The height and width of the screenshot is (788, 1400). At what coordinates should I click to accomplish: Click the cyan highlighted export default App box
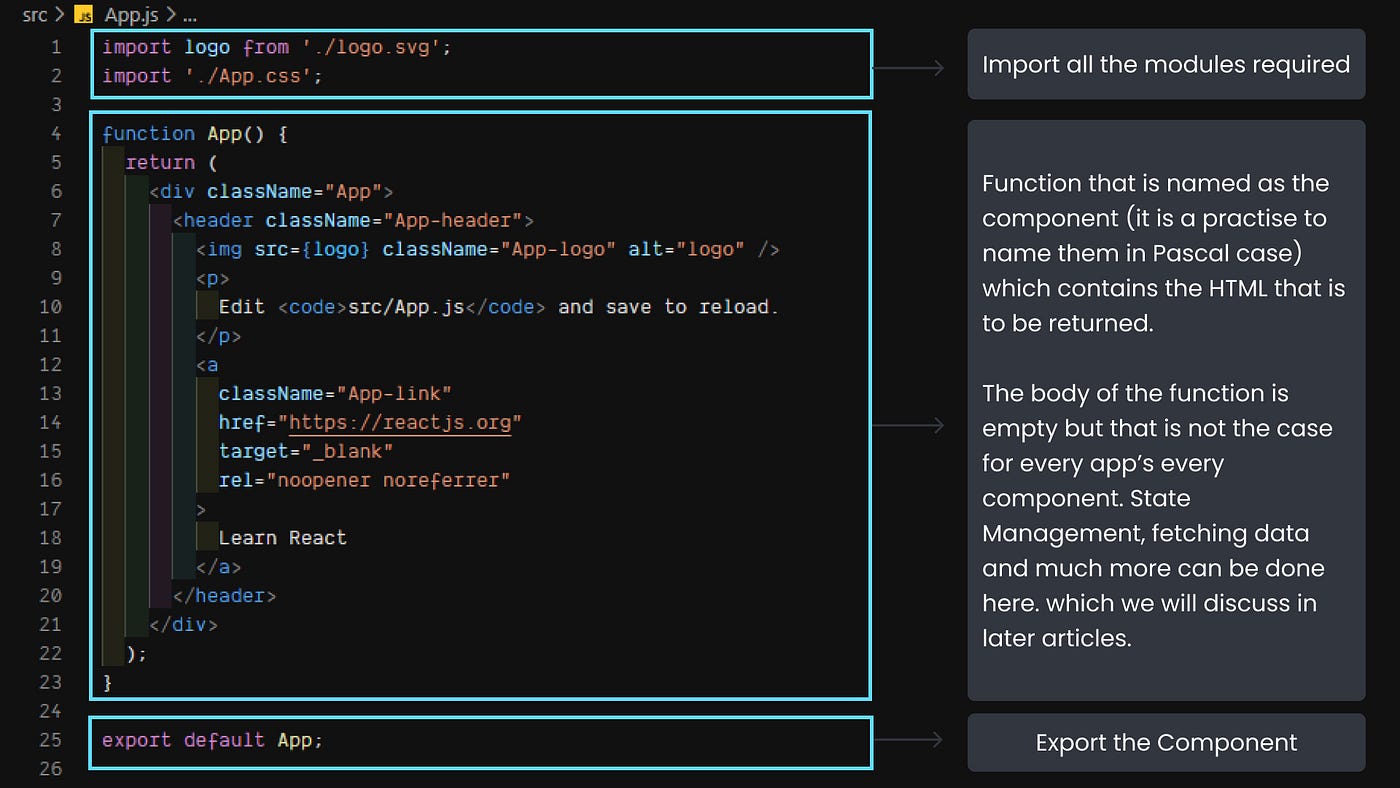480,743
